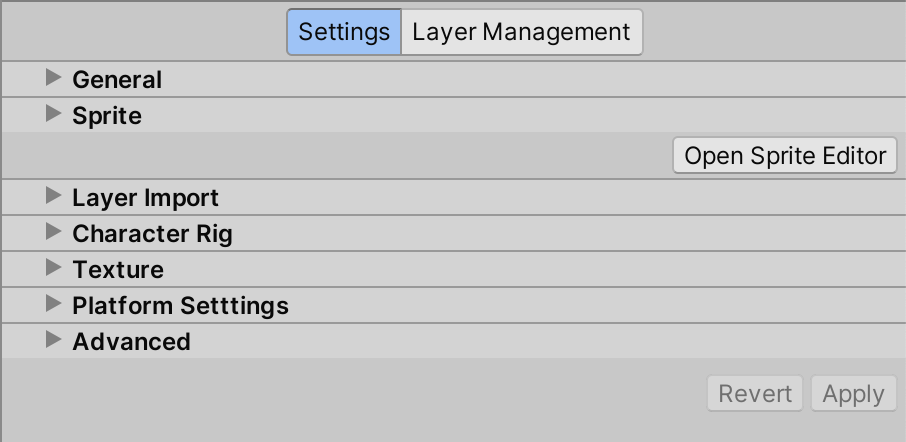The width and height of the screenshot is (906, 442).
Task: Select the Layer Import header text
Action: (145, 197)
